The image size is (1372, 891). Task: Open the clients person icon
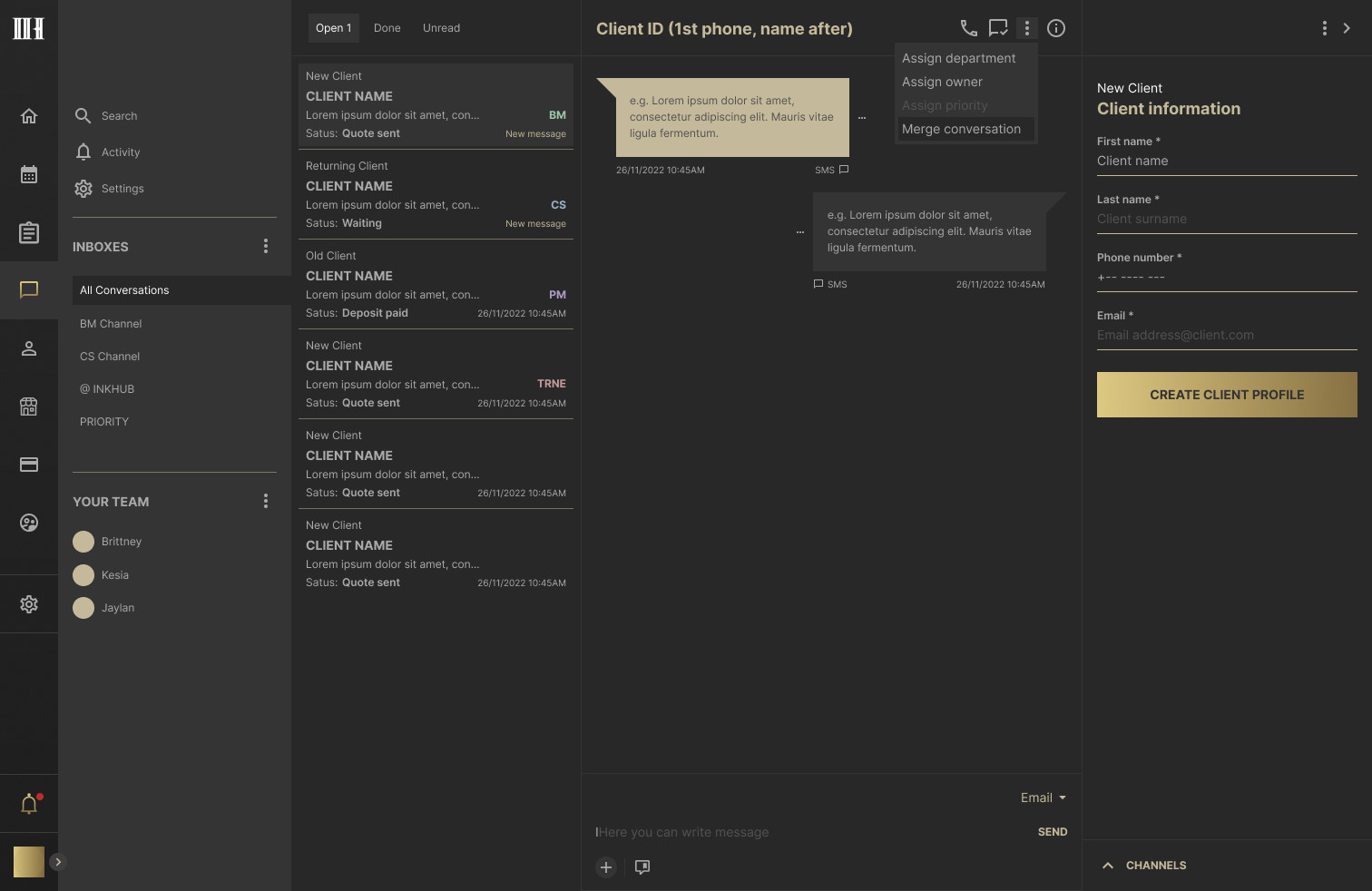[x=29, y=348]
